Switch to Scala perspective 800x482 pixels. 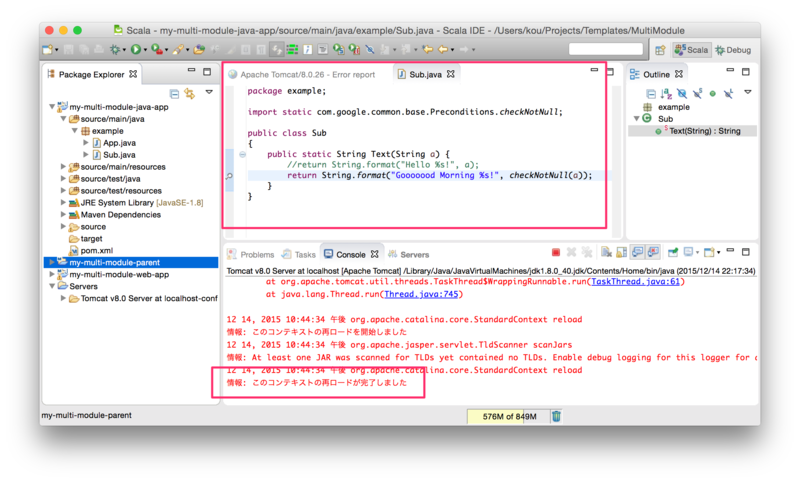691,50
